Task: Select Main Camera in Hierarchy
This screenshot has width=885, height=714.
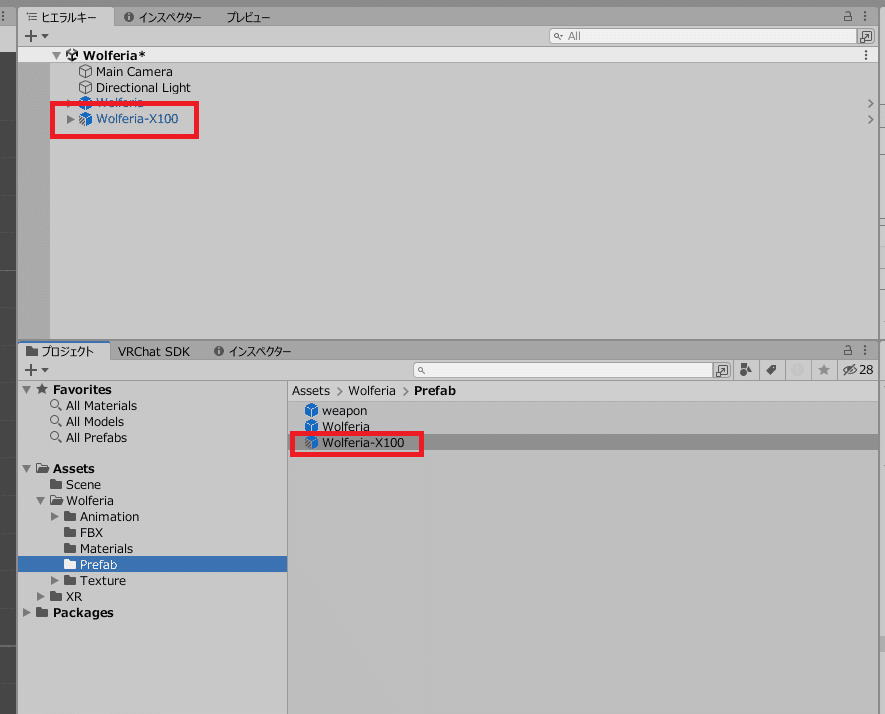Action: coord(134,72)
